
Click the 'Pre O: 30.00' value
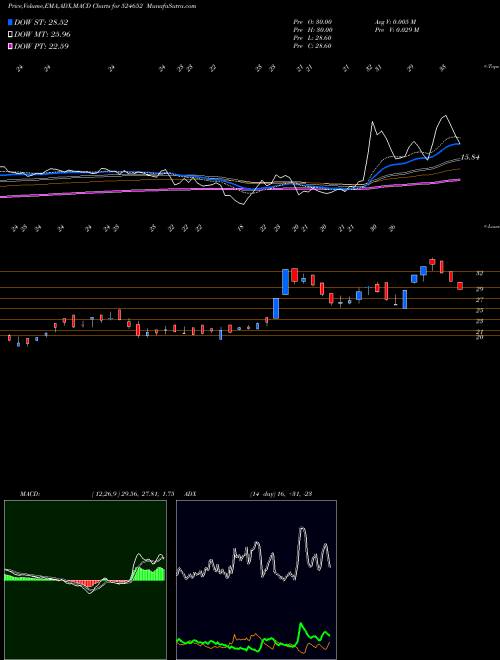[313, 22]
